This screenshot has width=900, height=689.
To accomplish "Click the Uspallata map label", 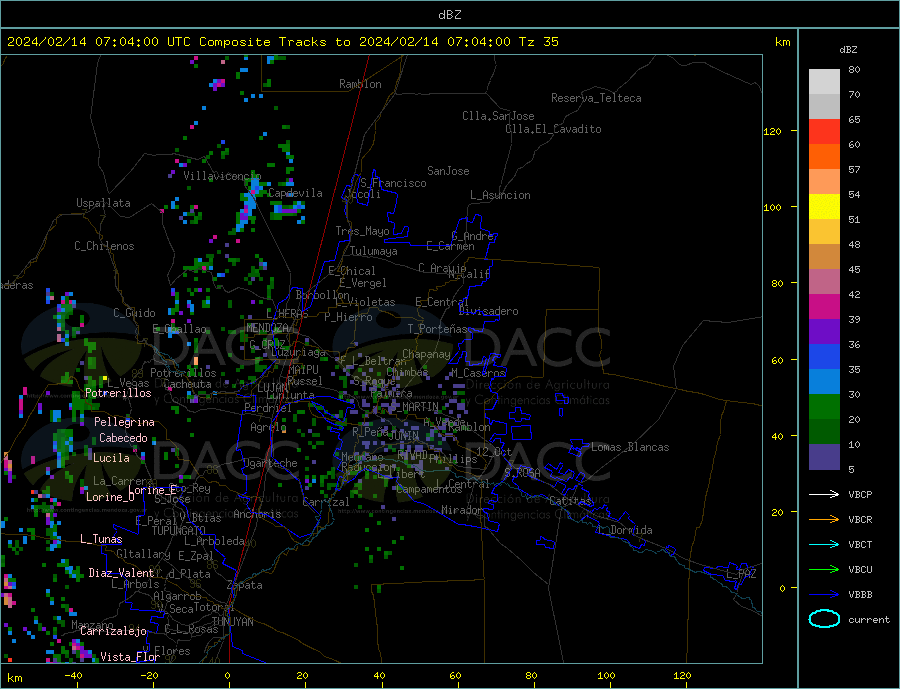I will pyautogui.click(x=103, y=203).
